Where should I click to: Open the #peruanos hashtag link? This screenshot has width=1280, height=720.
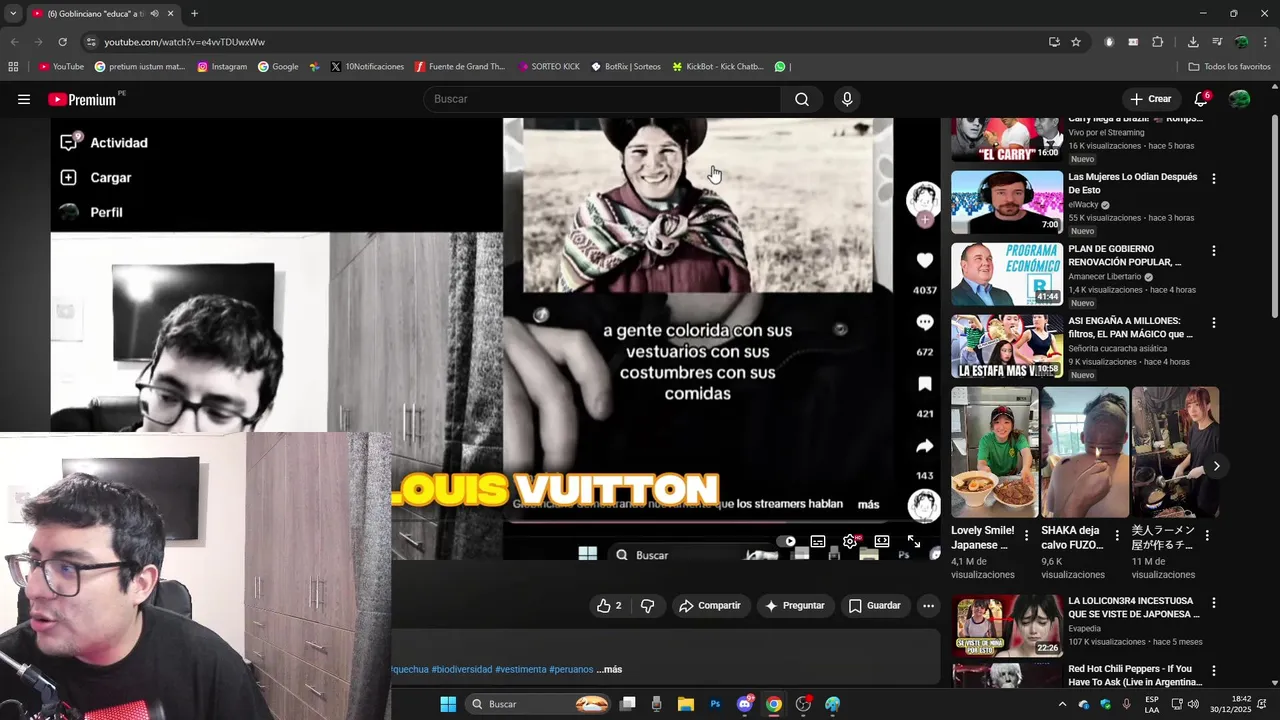click(571, 670)
